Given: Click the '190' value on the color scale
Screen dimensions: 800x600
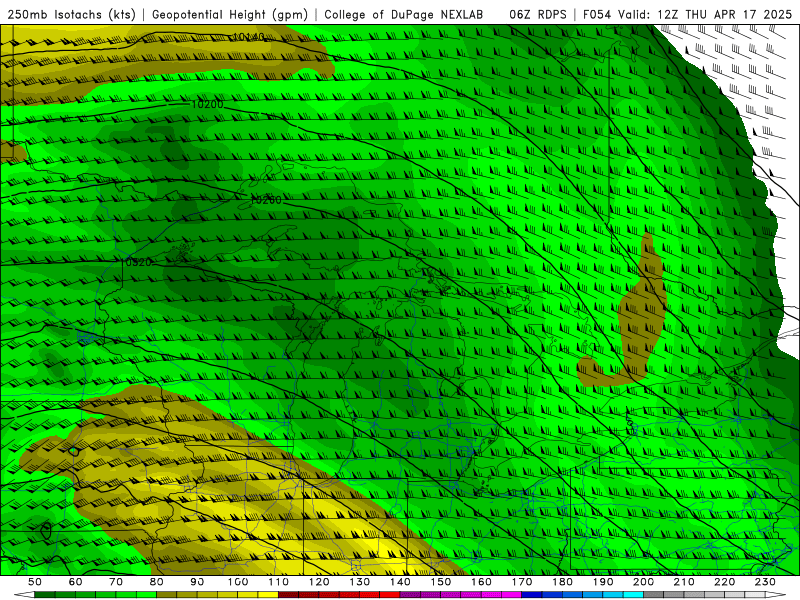Looking at the screenshot, I should pos(603,582).
